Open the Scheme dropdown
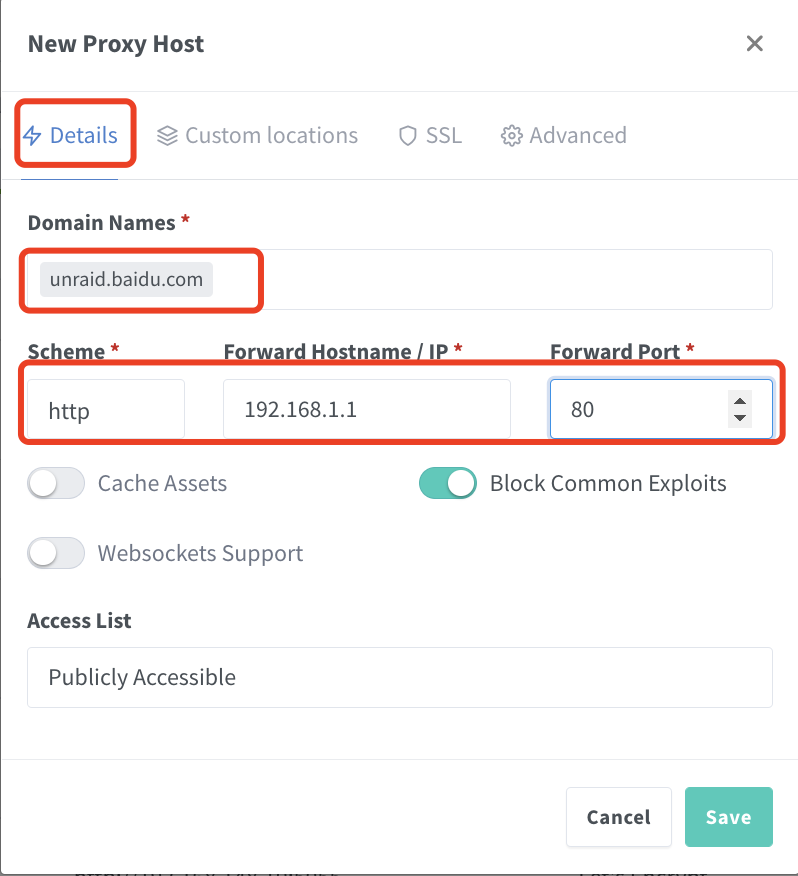Image resolution: width=798 pixels, height=876 pixels. 104,409
